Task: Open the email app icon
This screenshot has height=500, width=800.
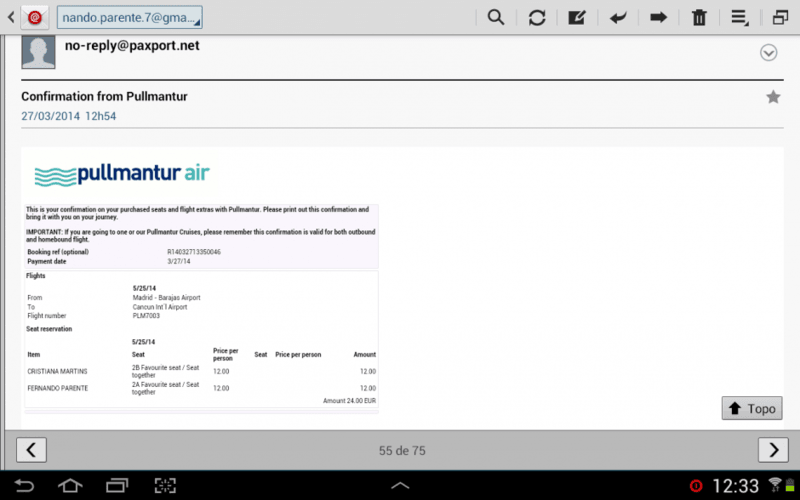Action: 34,17
